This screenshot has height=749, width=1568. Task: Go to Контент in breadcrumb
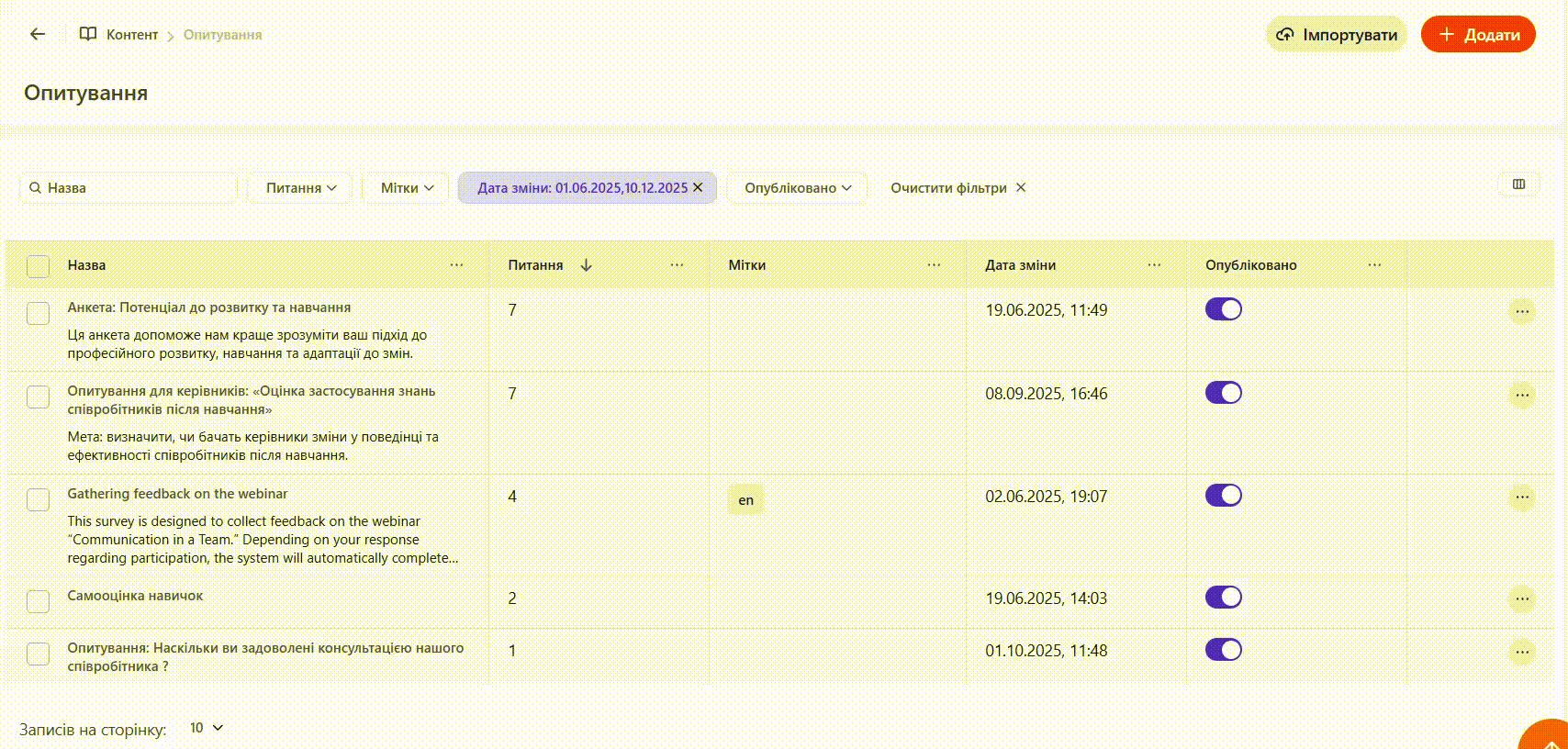coord(131,35)
